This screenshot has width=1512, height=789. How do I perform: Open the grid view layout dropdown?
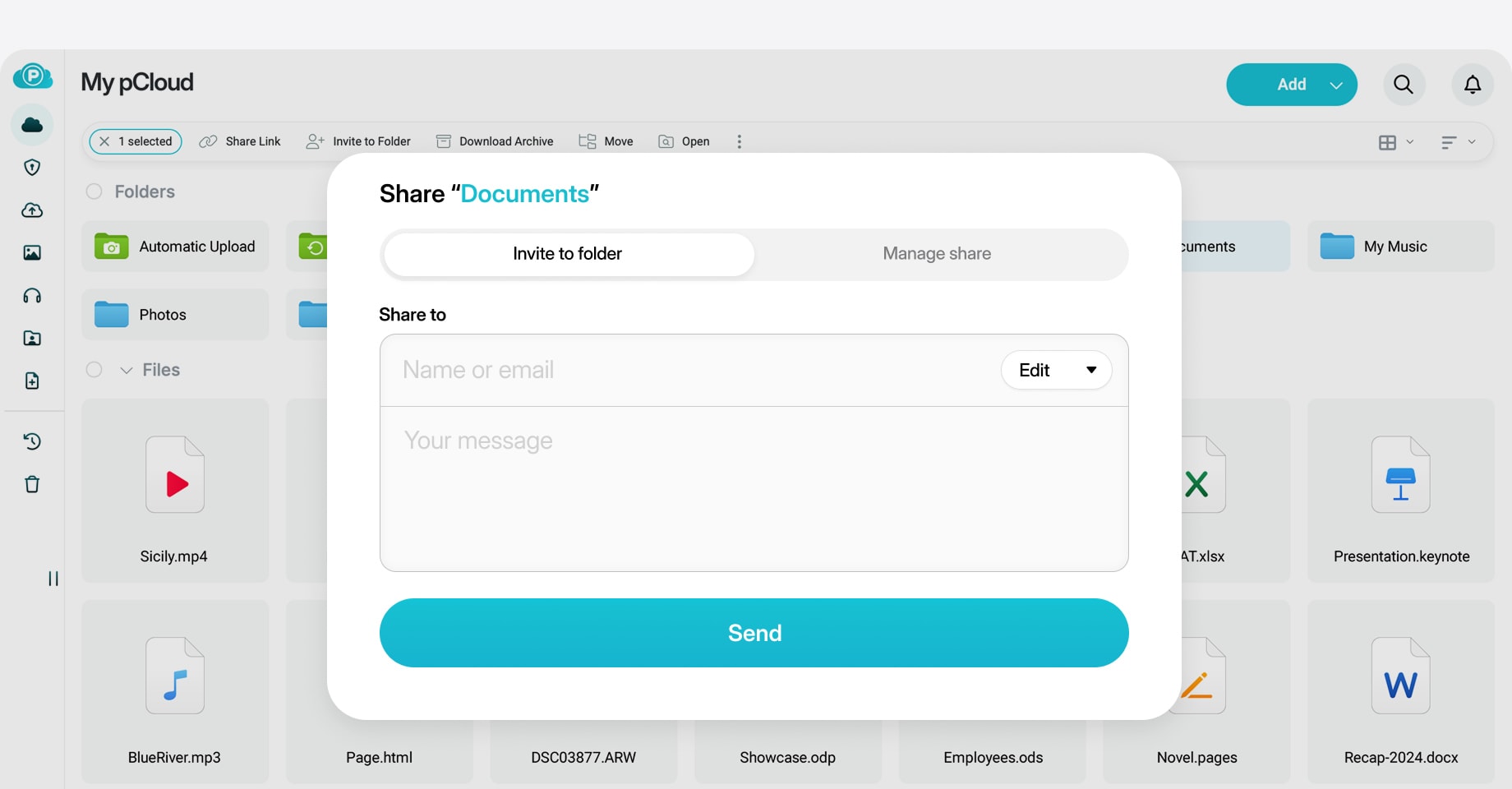coord(1395,142)
